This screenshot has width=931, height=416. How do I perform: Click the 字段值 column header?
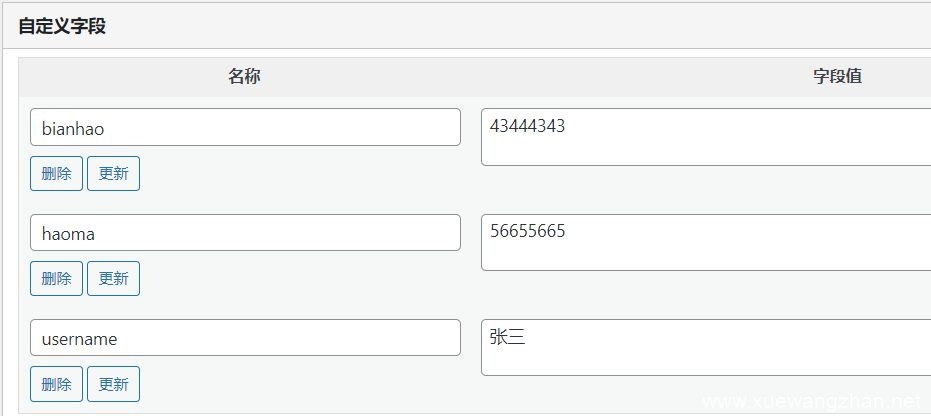tap(837, 77)
